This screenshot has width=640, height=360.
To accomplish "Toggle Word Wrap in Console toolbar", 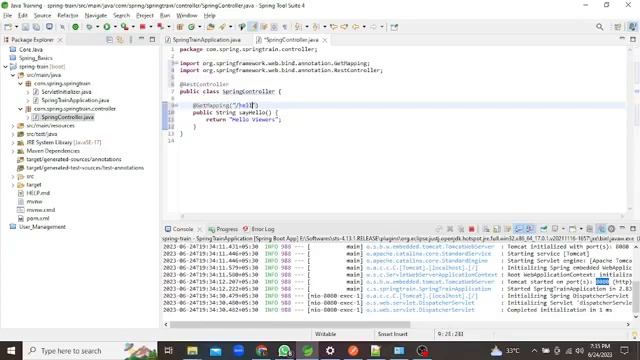I will point(508,229).
